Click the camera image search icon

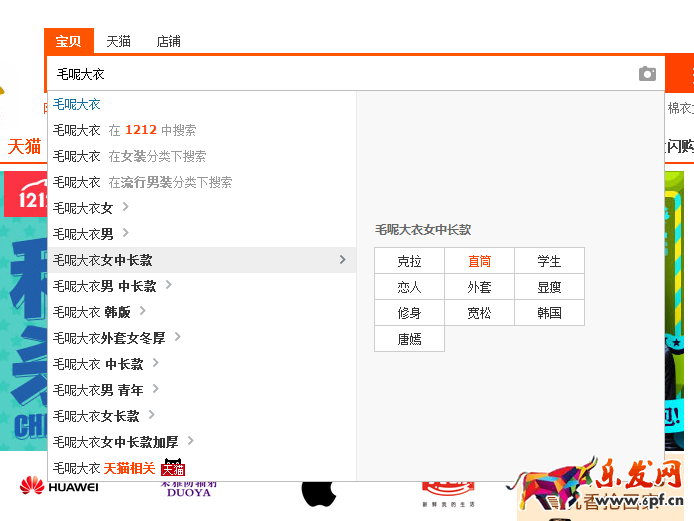point(647,74)
